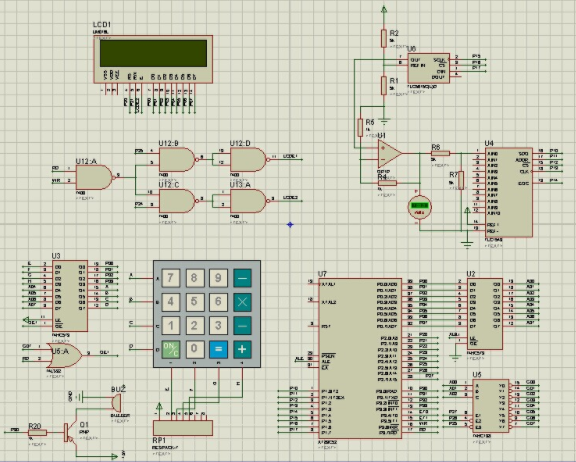576x462 pixels.
Task: Select the U4 ADC chip body
Action: [x=508, y=192]
